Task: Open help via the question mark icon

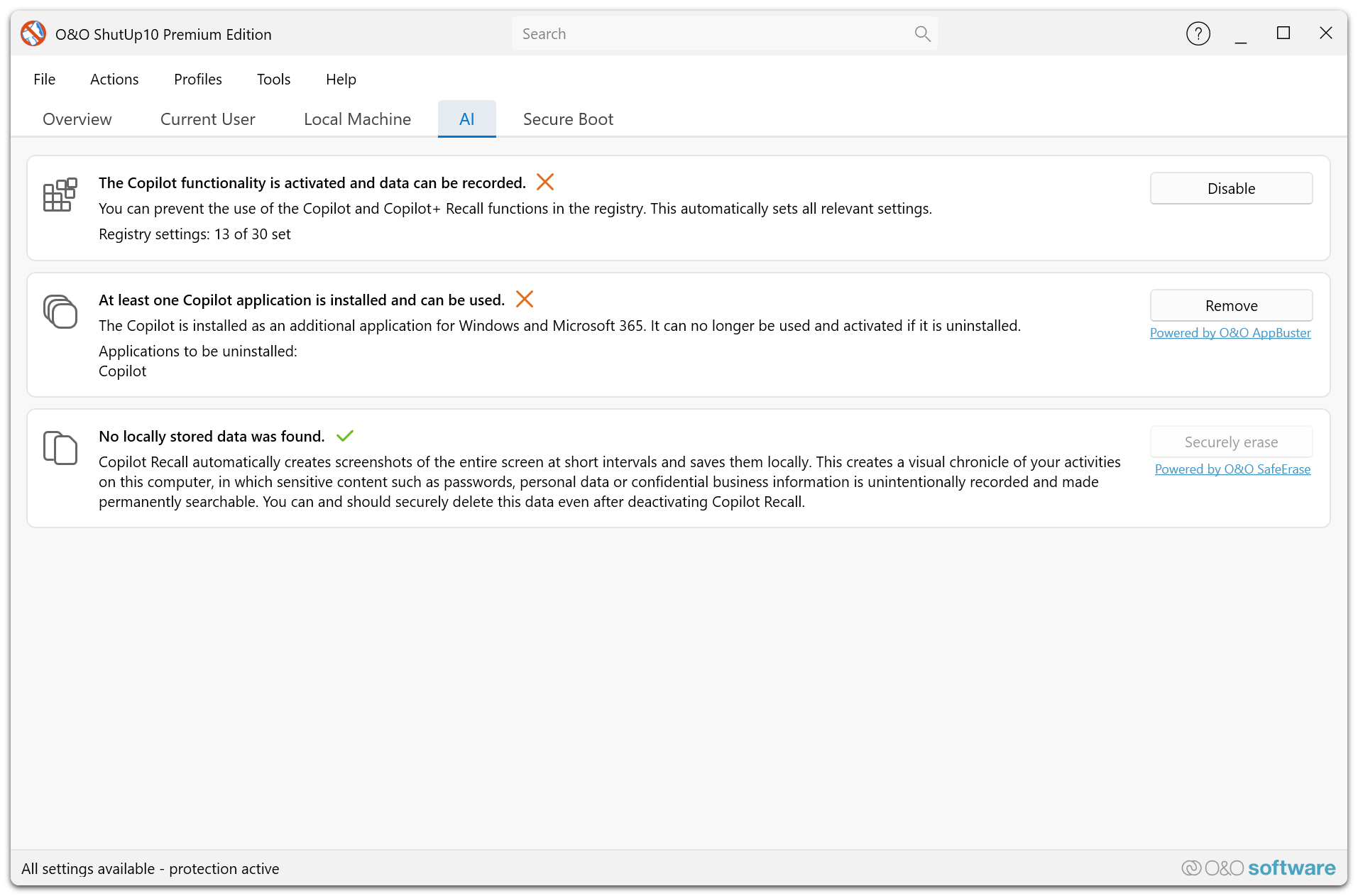Action: (1198, 33)
